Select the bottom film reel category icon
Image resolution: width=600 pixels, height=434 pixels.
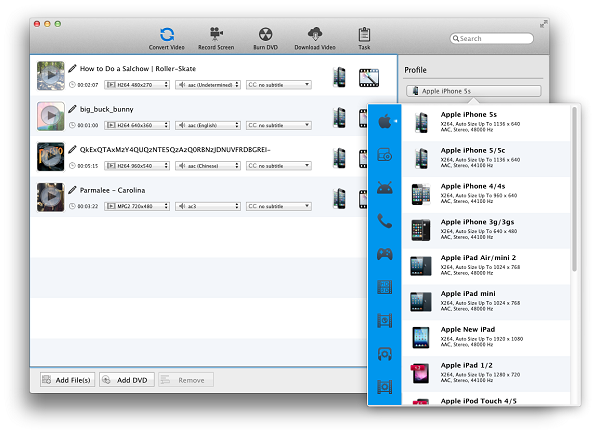385,387
